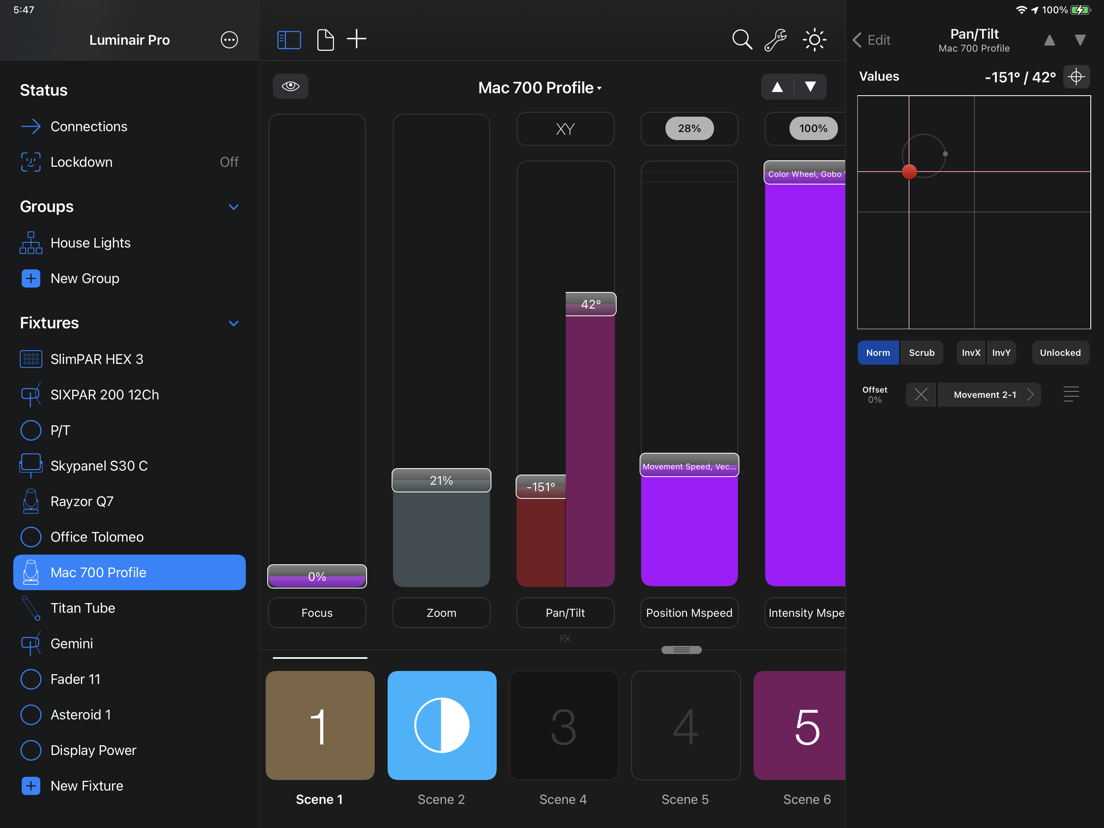This screenshot has width=1104, height=828.
Task: Collapse the Fixtures section chevron
Action: coord(234,323)
